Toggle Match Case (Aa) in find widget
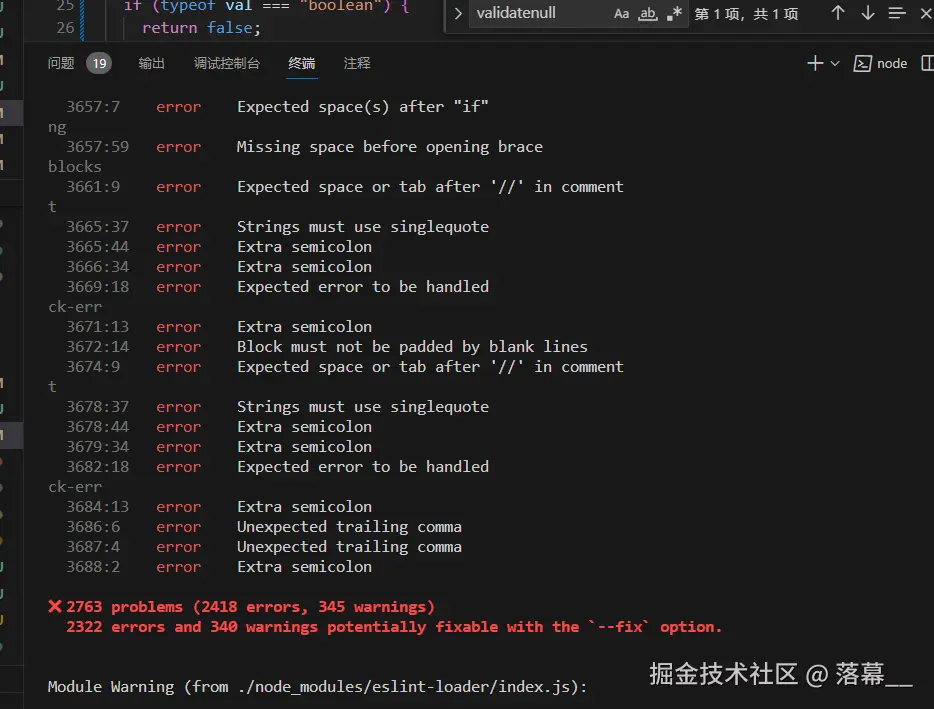 coord(621,14)
